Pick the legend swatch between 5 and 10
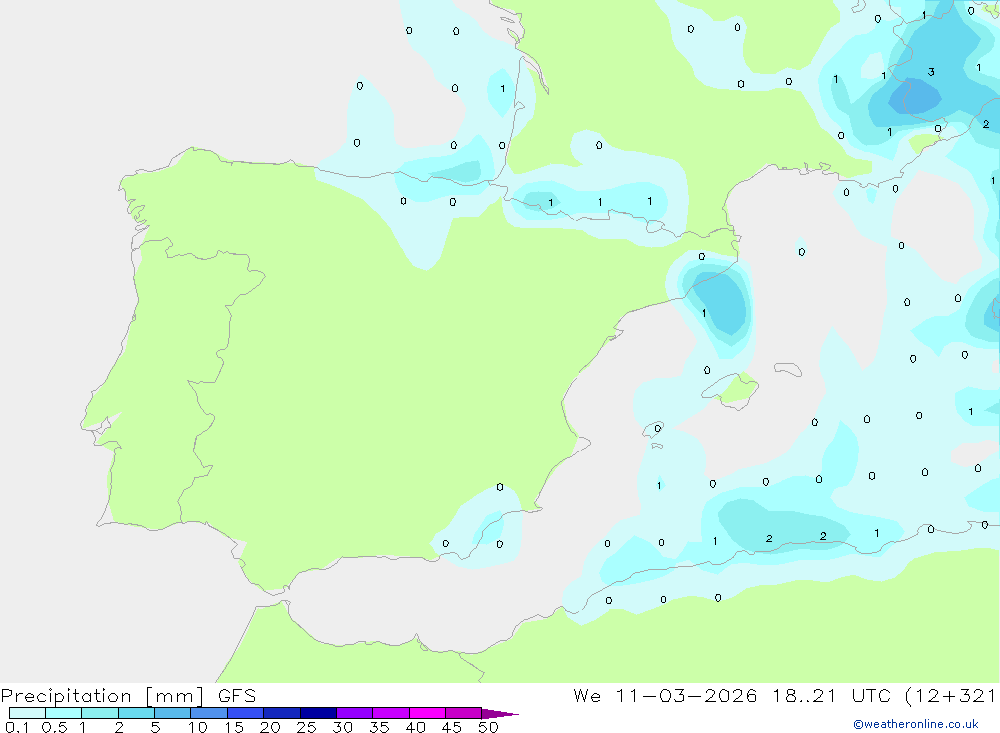 click(x=173, y=713)
